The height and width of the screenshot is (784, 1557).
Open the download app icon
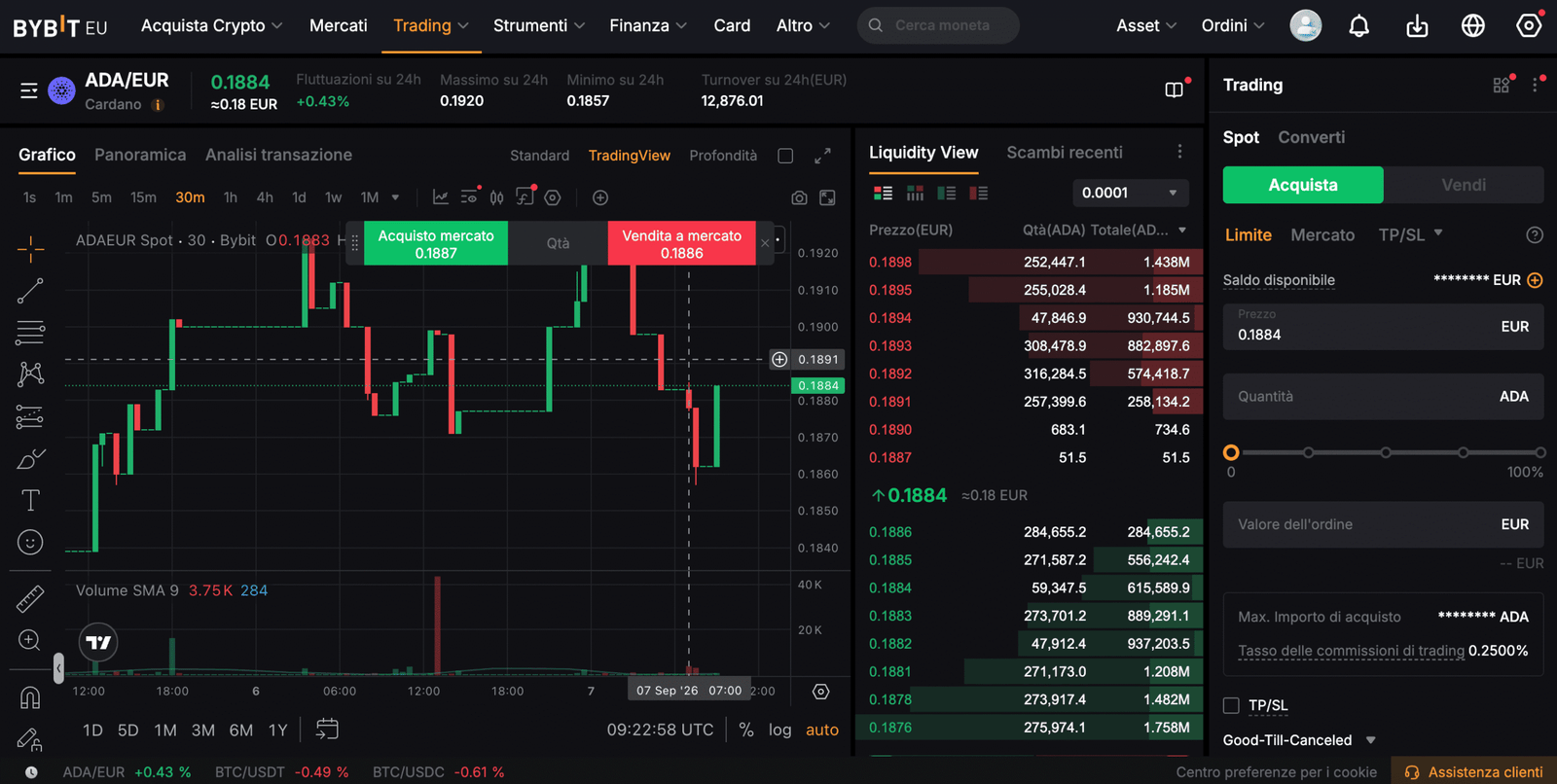[1417, 26]
